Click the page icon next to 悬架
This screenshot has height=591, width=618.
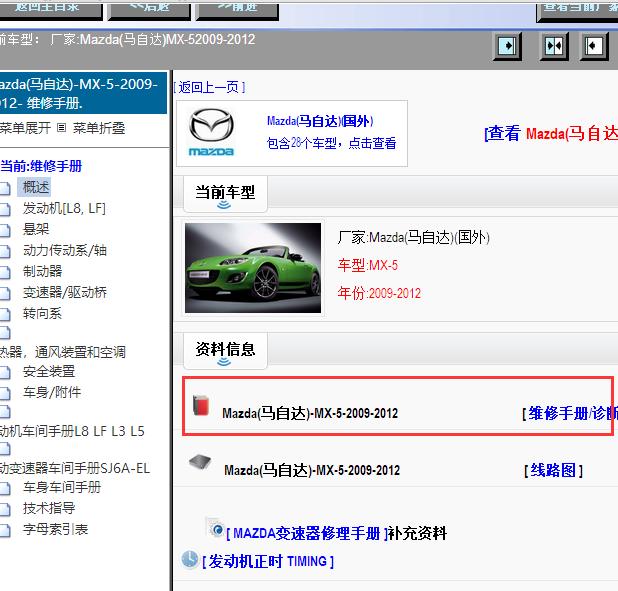pos(5,230)
